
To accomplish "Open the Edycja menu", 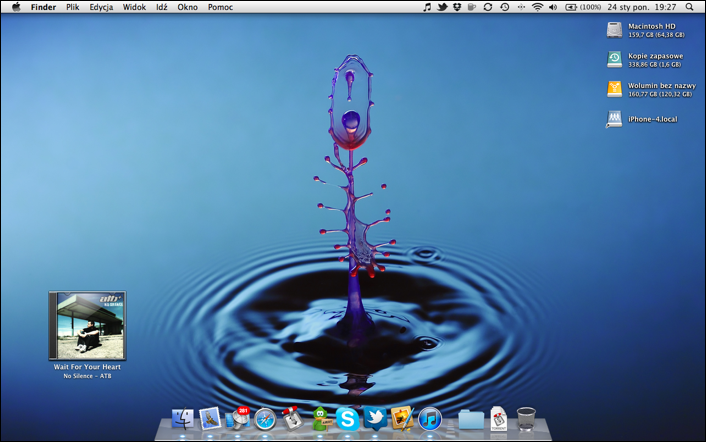I will [101, 7].
